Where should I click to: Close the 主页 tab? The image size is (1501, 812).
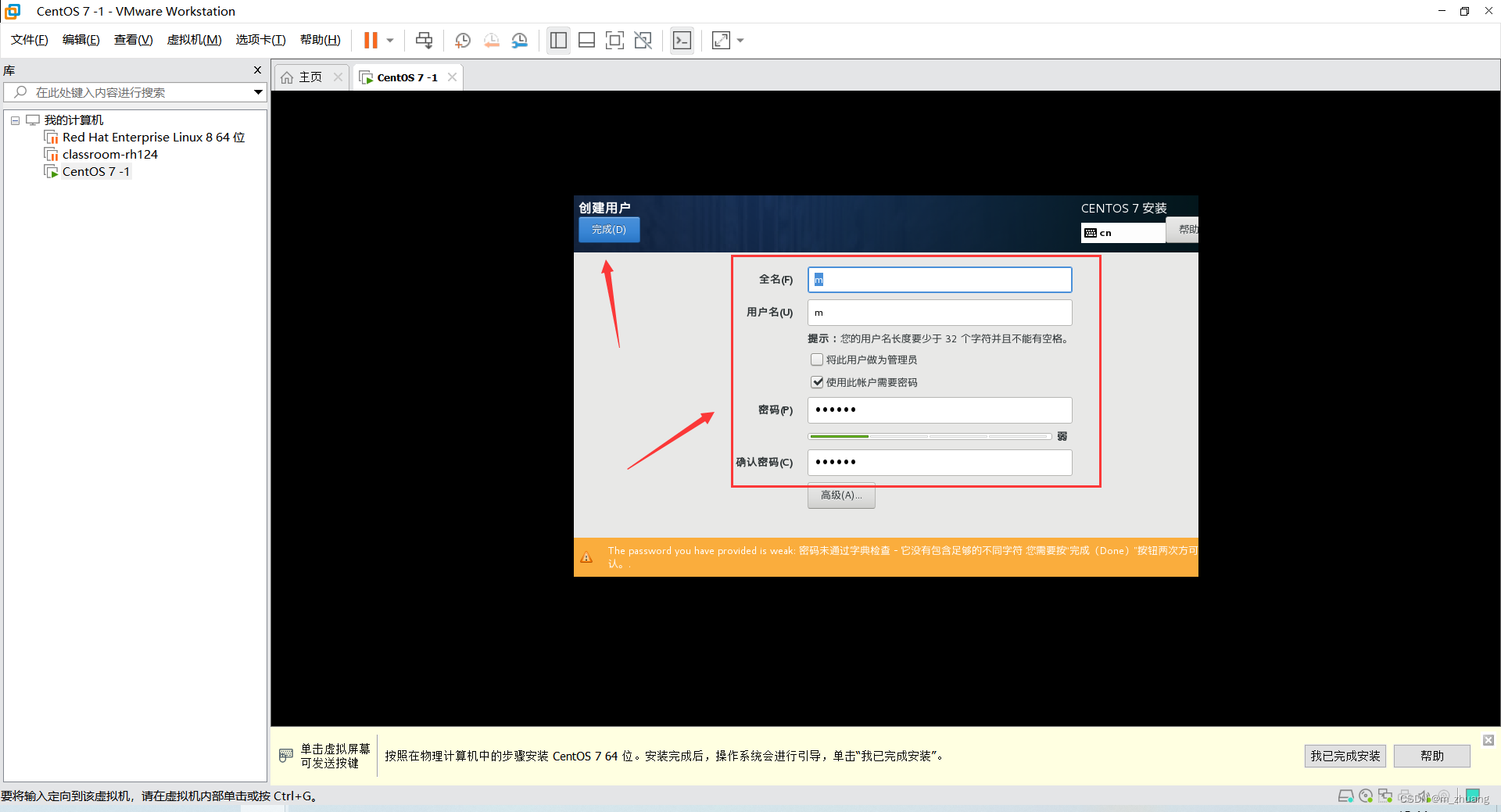coord(338,77)
